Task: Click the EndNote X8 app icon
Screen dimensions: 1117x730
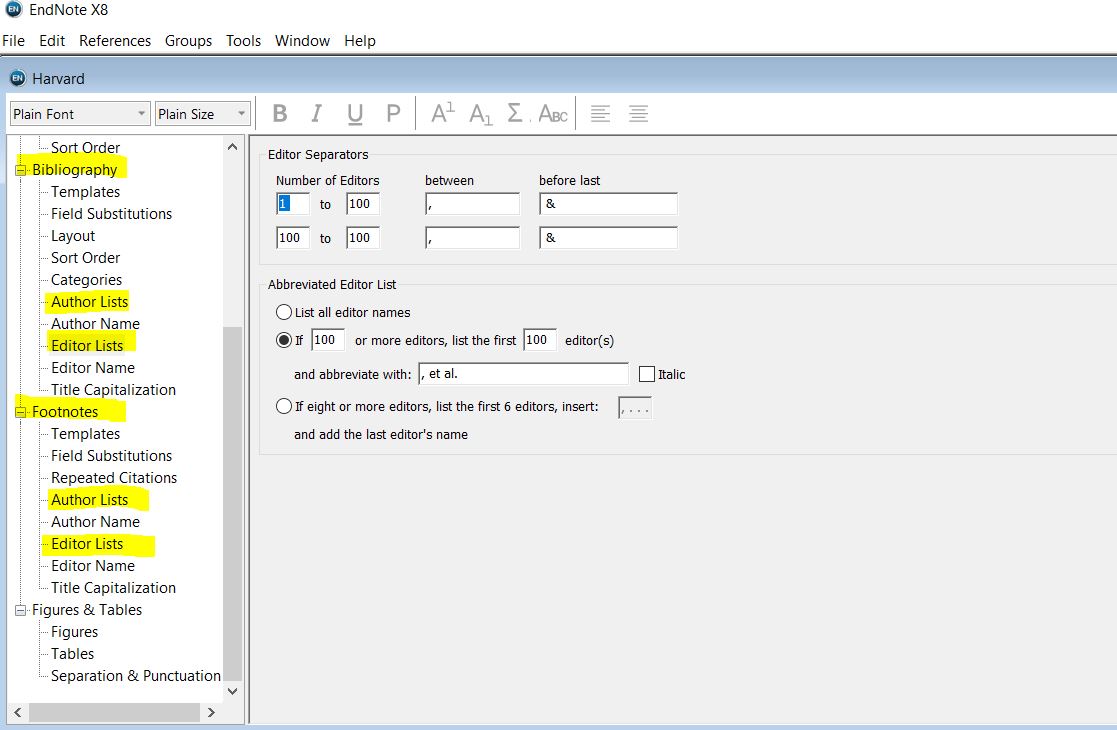Action: [13, 9]
